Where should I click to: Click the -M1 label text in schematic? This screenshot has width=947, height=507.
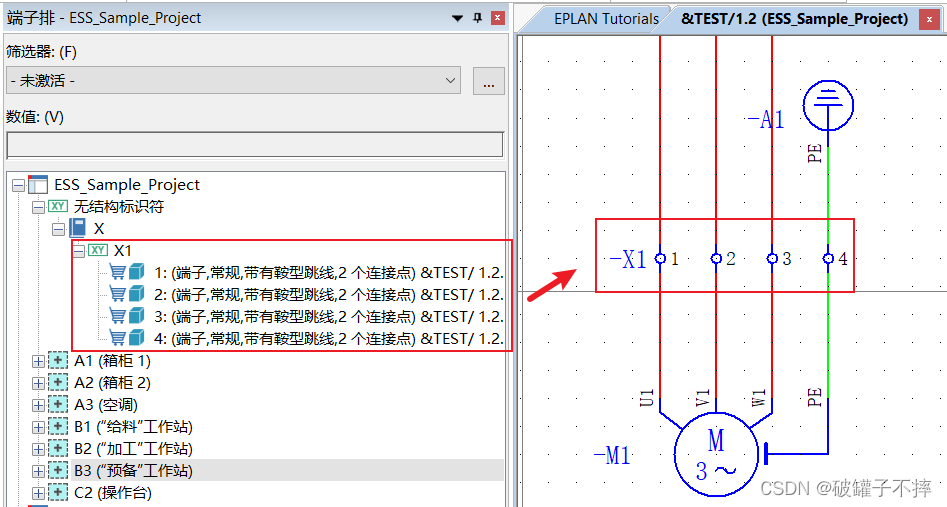[x=612, y=455]
